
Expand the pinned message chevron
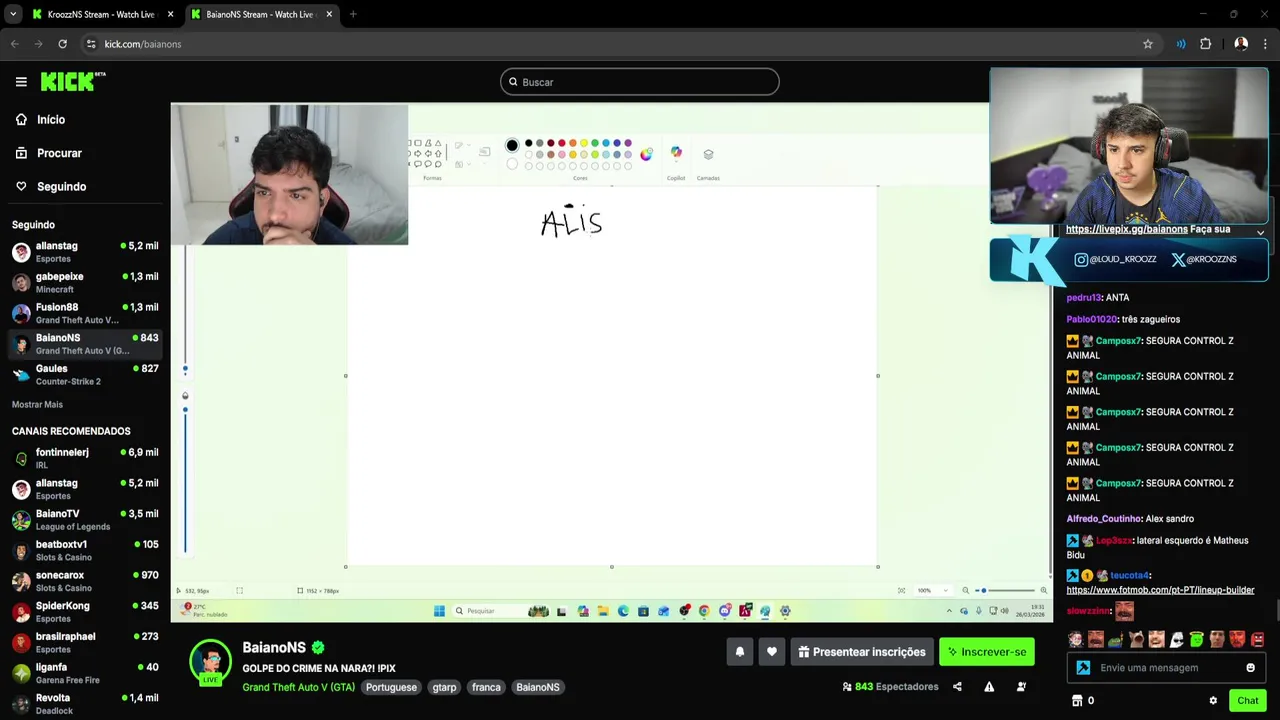coord(1260,232)
